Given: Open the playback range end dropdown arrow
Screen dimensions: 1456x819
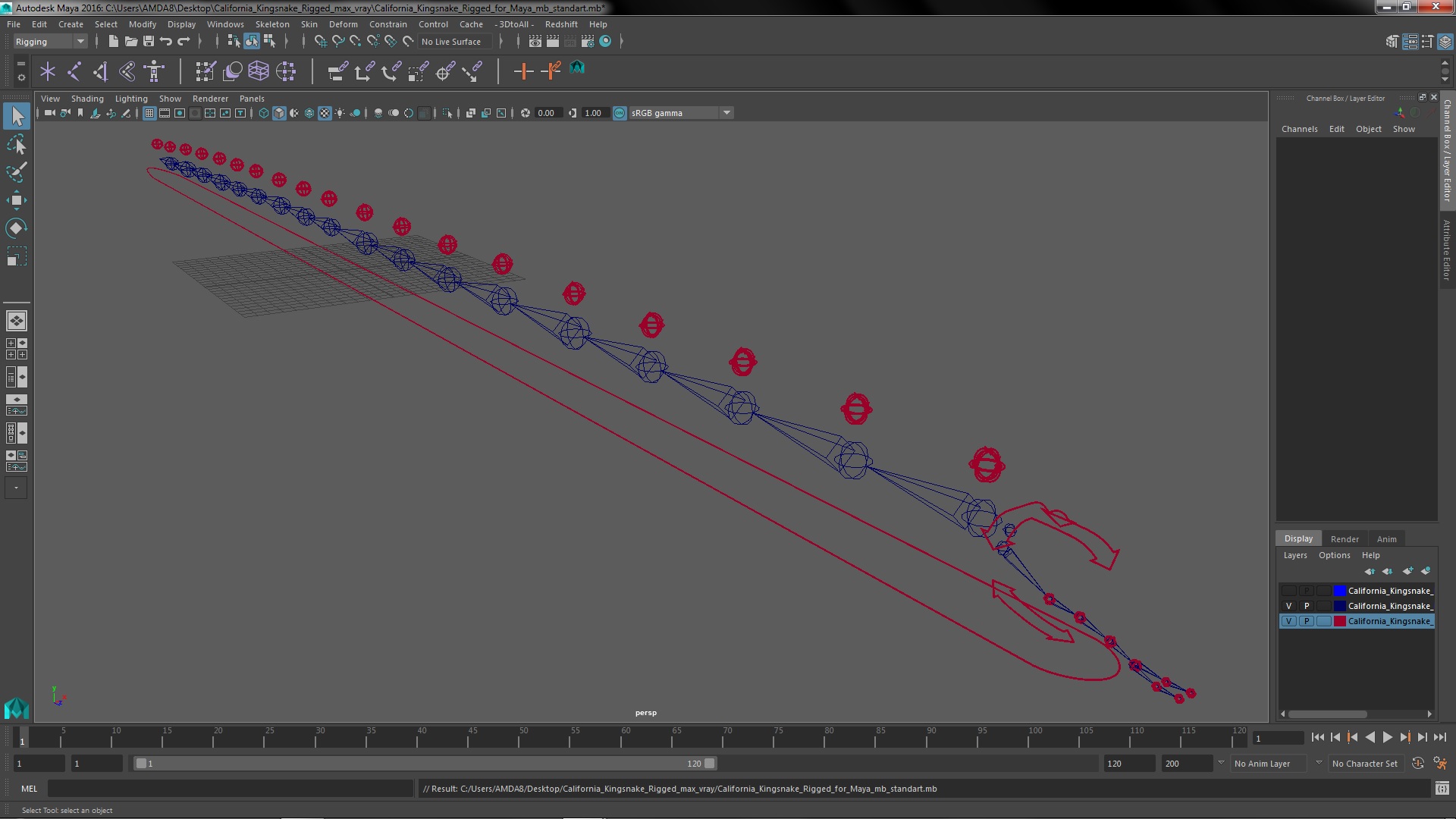Looking at the screenshot, I should click(1221, 763).
